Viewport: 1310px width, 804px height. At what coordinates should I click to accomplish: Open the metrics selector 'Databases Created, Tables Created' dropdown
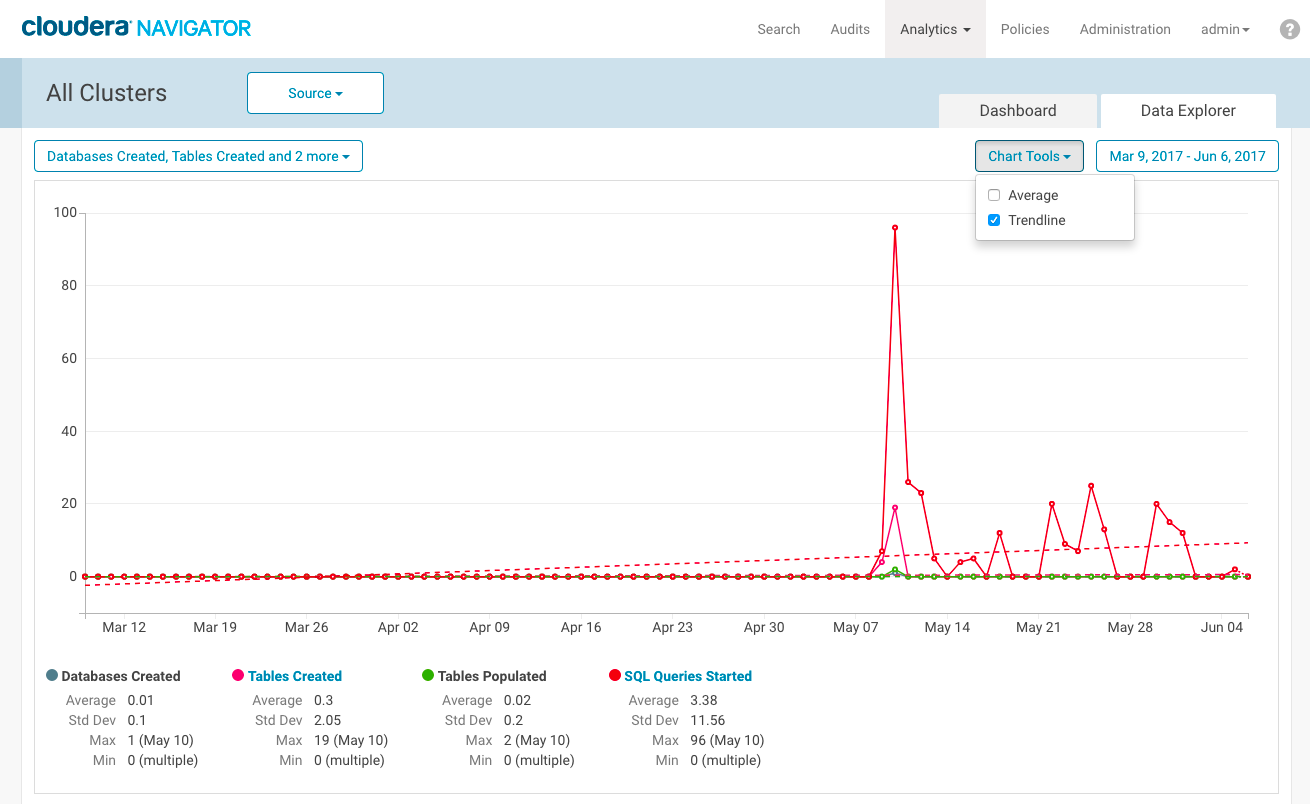(x=198, y=156)
